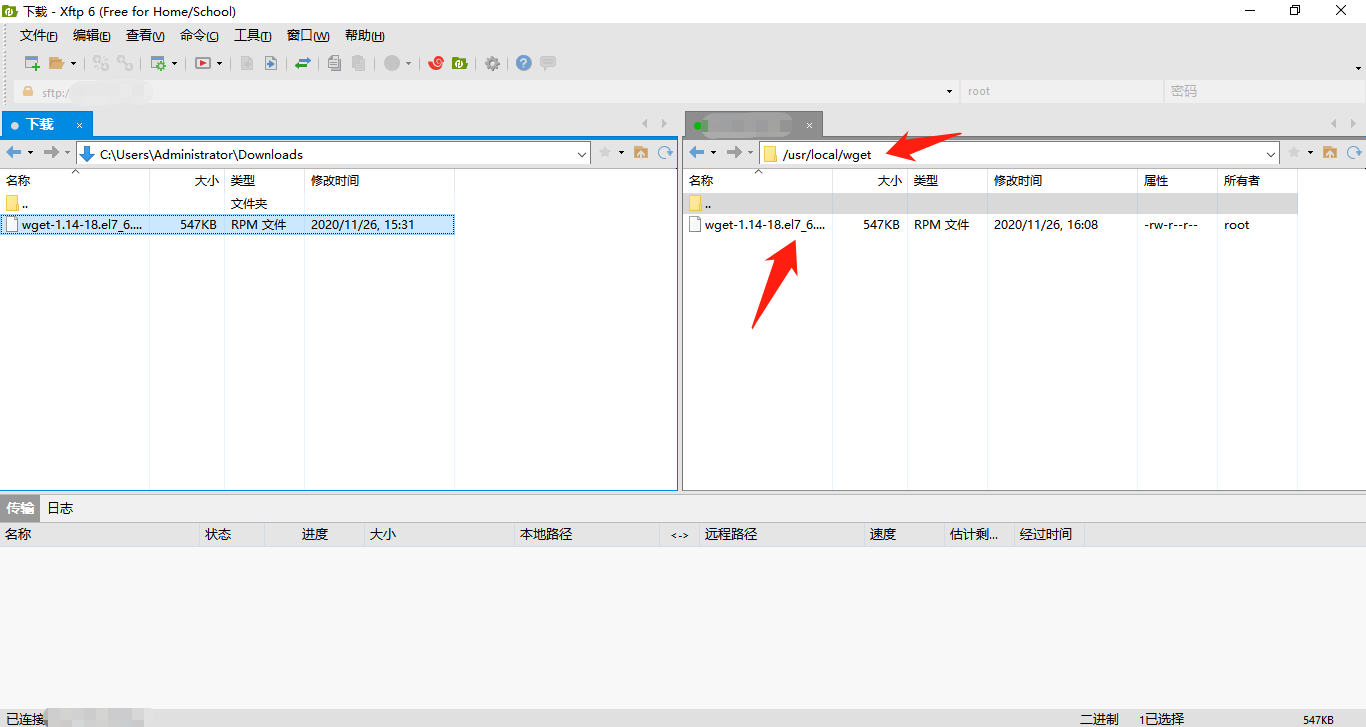This screenshot has width=1366, height=727.
Task: Expand the local path dropdown chevron
Action: tap(582, 154)
